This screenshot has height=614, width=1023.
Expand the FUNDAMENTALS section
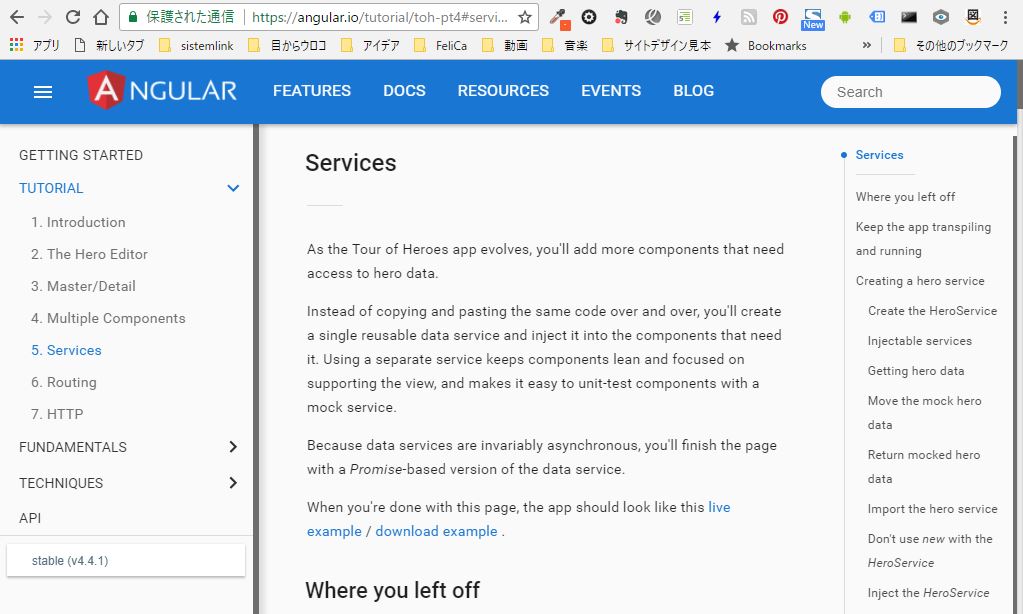pos(233,447)
